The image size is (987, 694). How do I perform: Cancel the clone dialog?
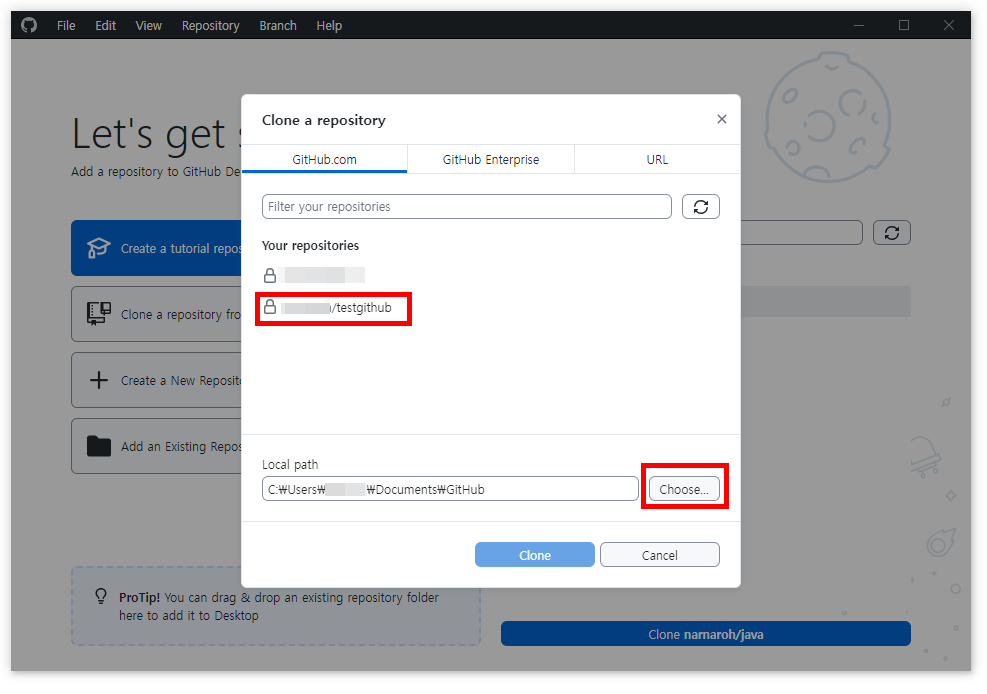[660, 555]
